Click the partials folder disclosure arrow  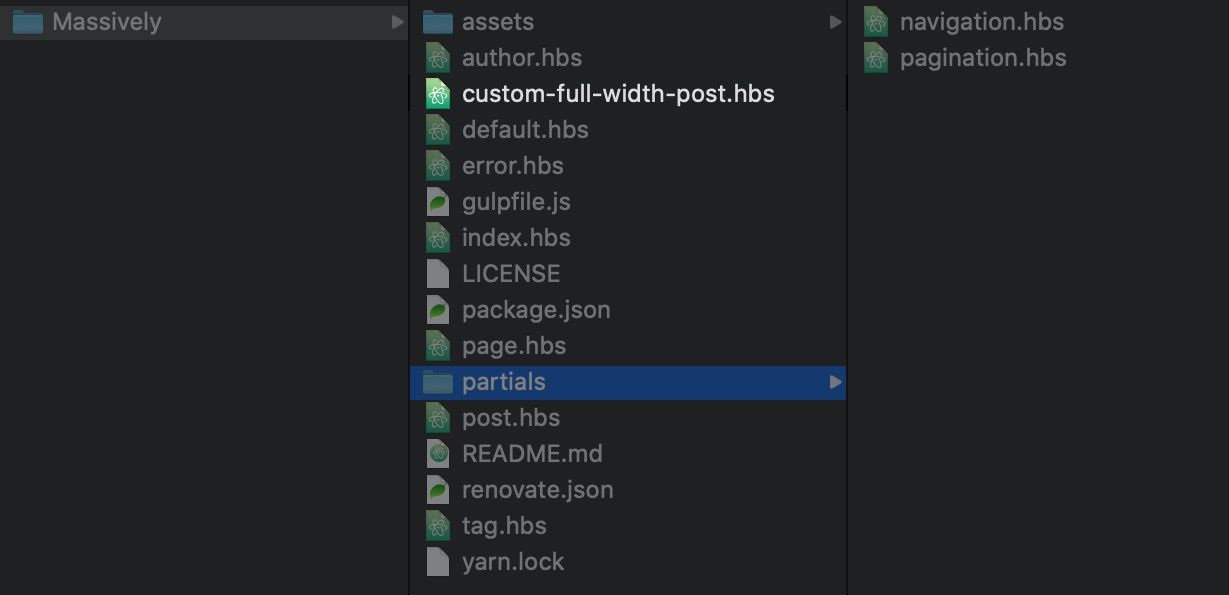click(835, 382)
